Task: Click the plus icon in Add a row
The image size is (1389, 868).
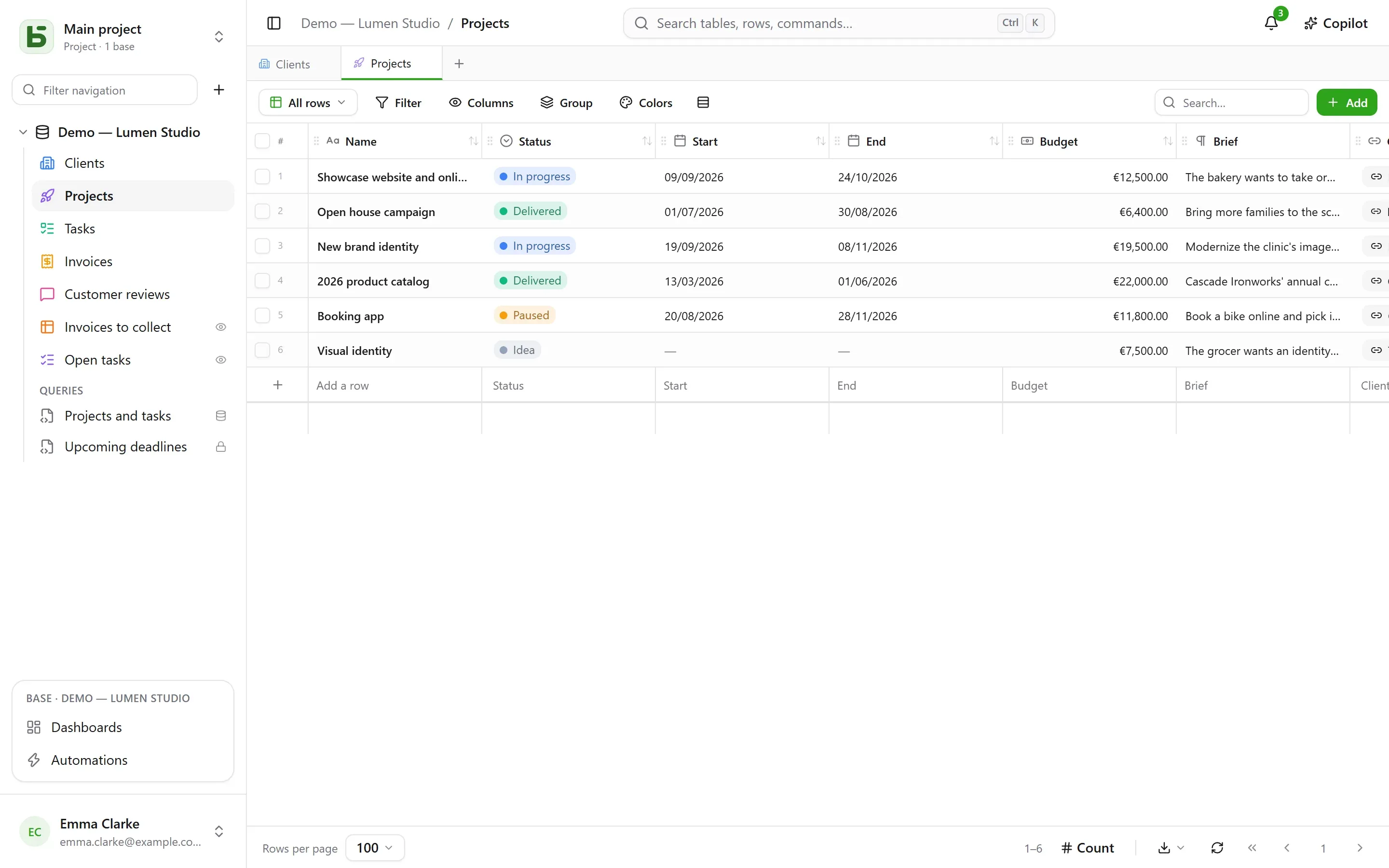Action: pyautogui.click(x=278, y=385)
